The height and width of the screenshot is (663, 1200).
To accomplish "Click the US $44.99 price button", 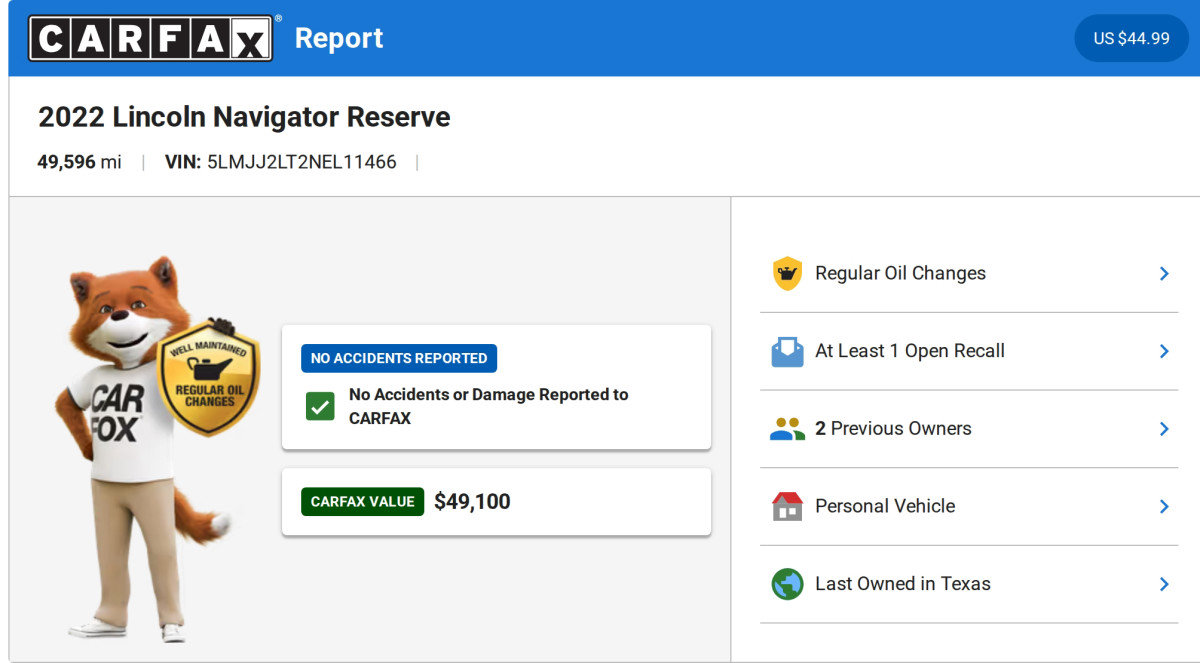I will pyautogui.click(x=1131, y=38).
